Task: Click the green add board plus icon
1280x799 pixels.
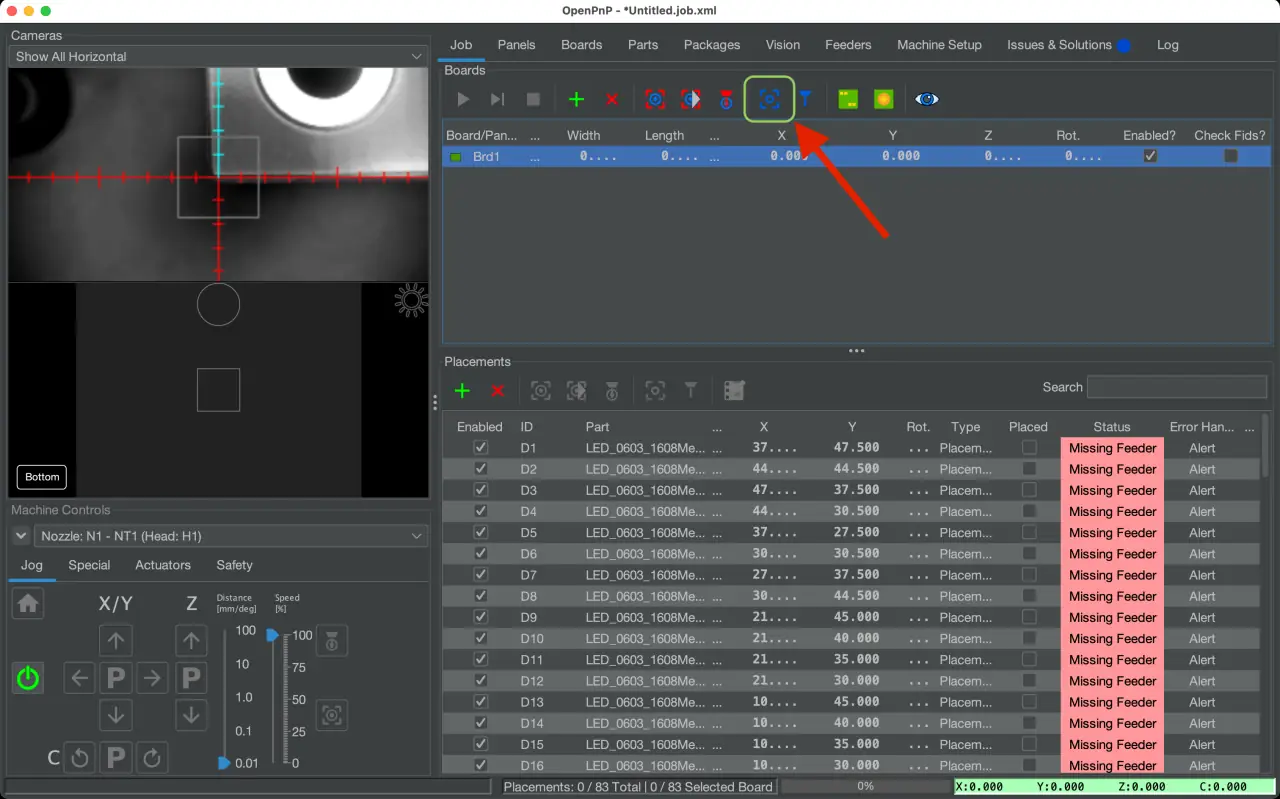Action: 576,99
